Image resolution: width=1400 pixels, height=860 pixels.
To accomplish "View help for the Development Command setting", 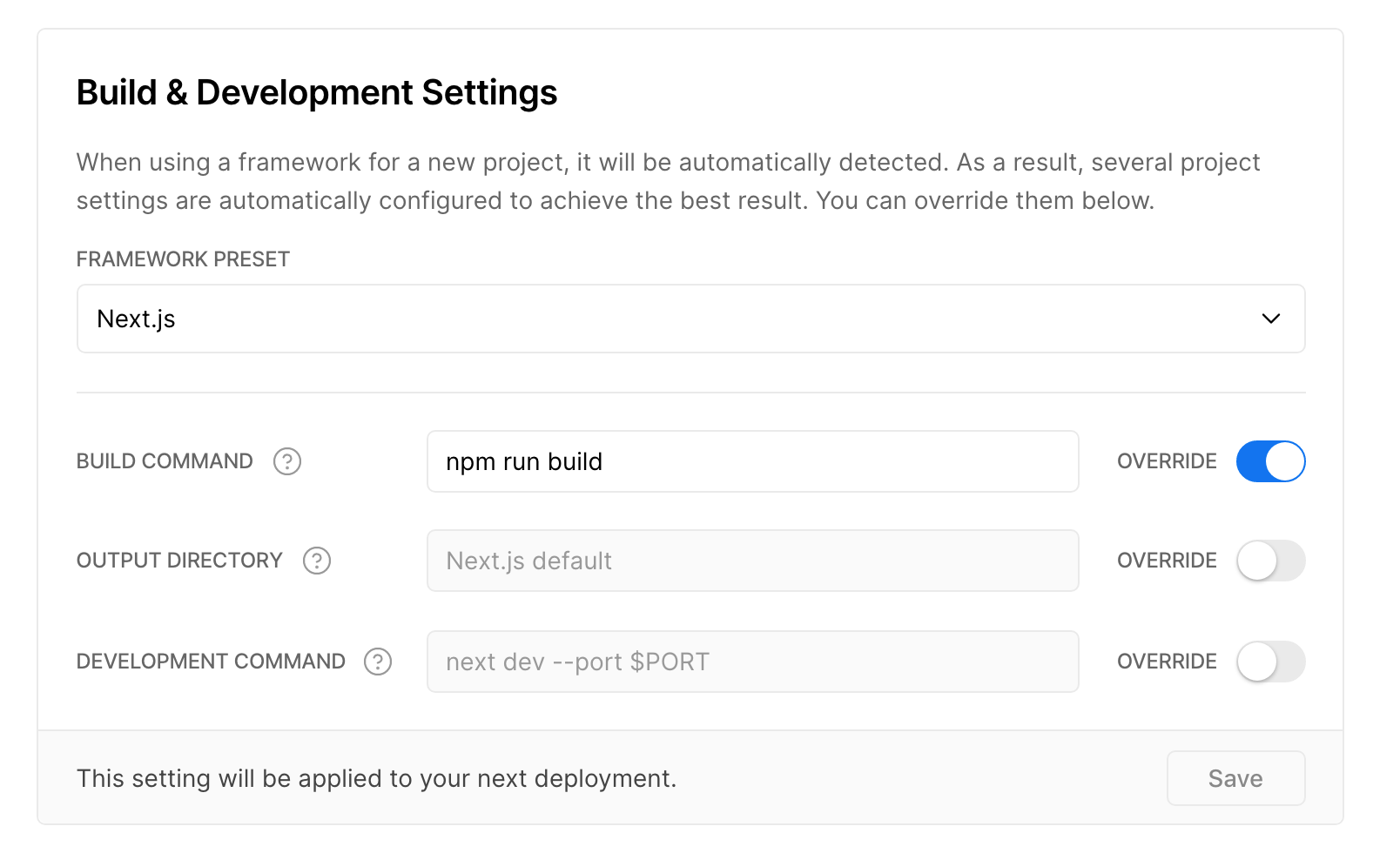I will coord(377,662).
